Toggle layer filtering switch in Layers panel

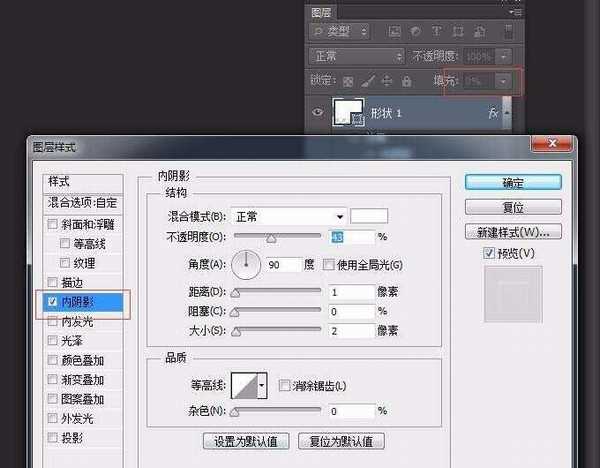pyautogui.click(x=508, y=32)
